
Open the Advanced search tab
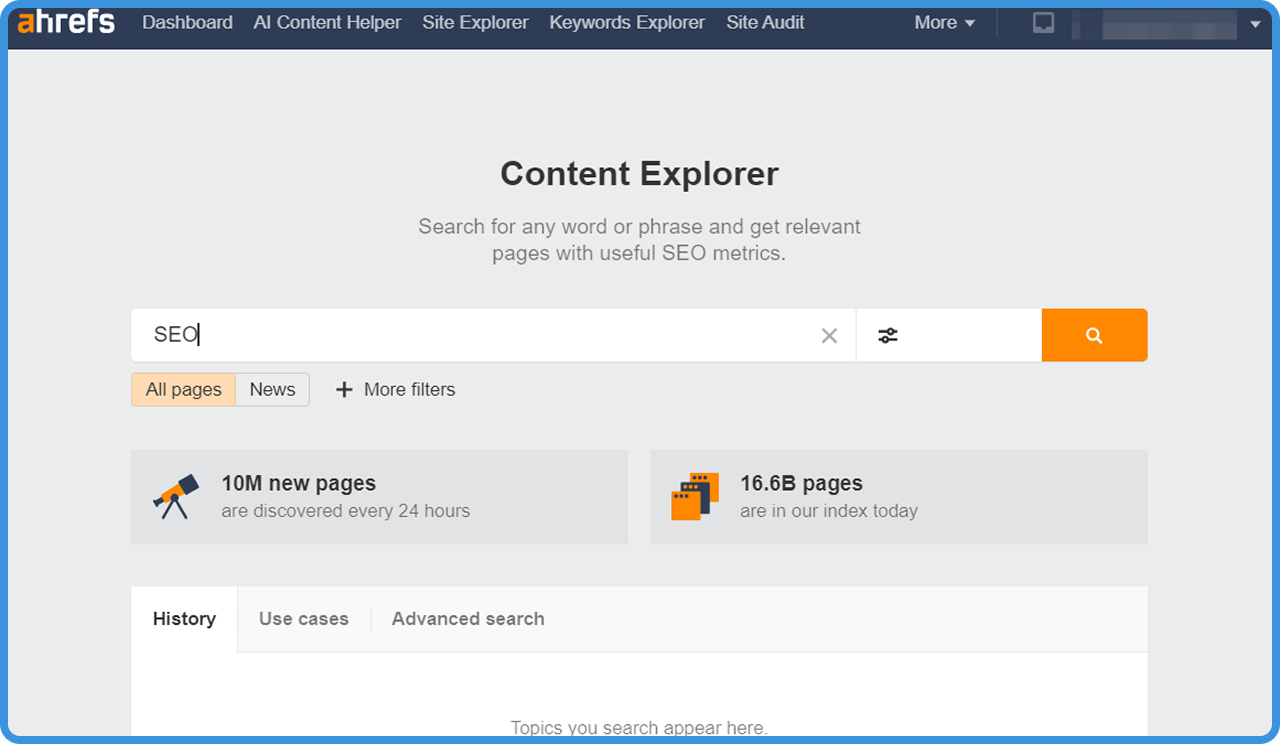pyautogui.click(x=468, y=619)
